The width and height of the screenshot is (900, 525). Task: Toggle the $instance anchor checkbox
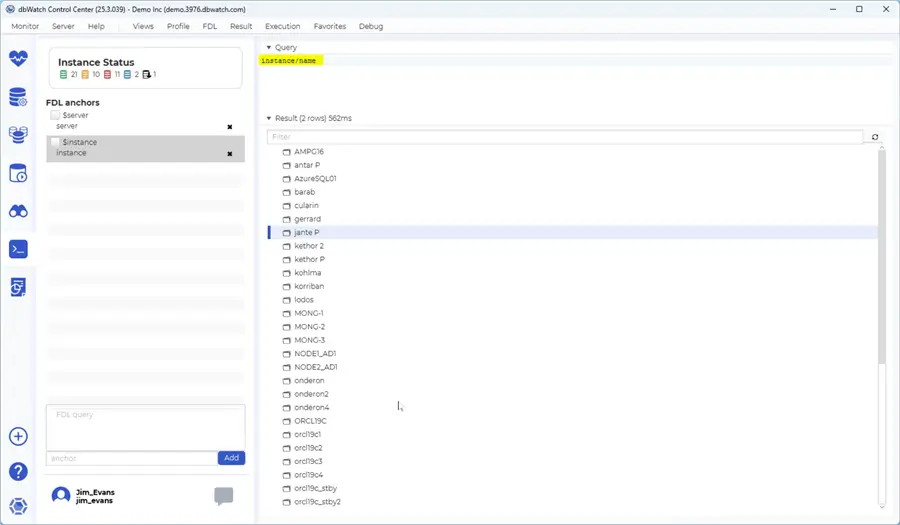pos(55,142)
